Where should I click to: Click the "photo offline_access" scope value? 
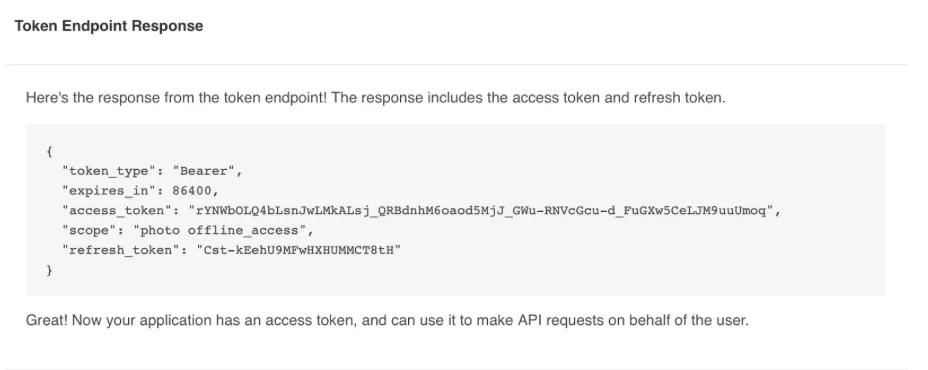coord(220,230)
